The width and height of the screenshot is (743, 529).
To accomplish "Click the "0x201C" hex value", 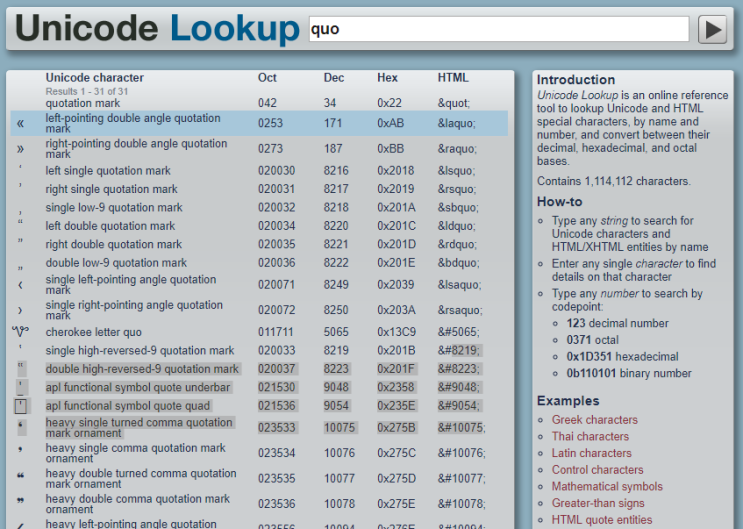I will point(396,226).
